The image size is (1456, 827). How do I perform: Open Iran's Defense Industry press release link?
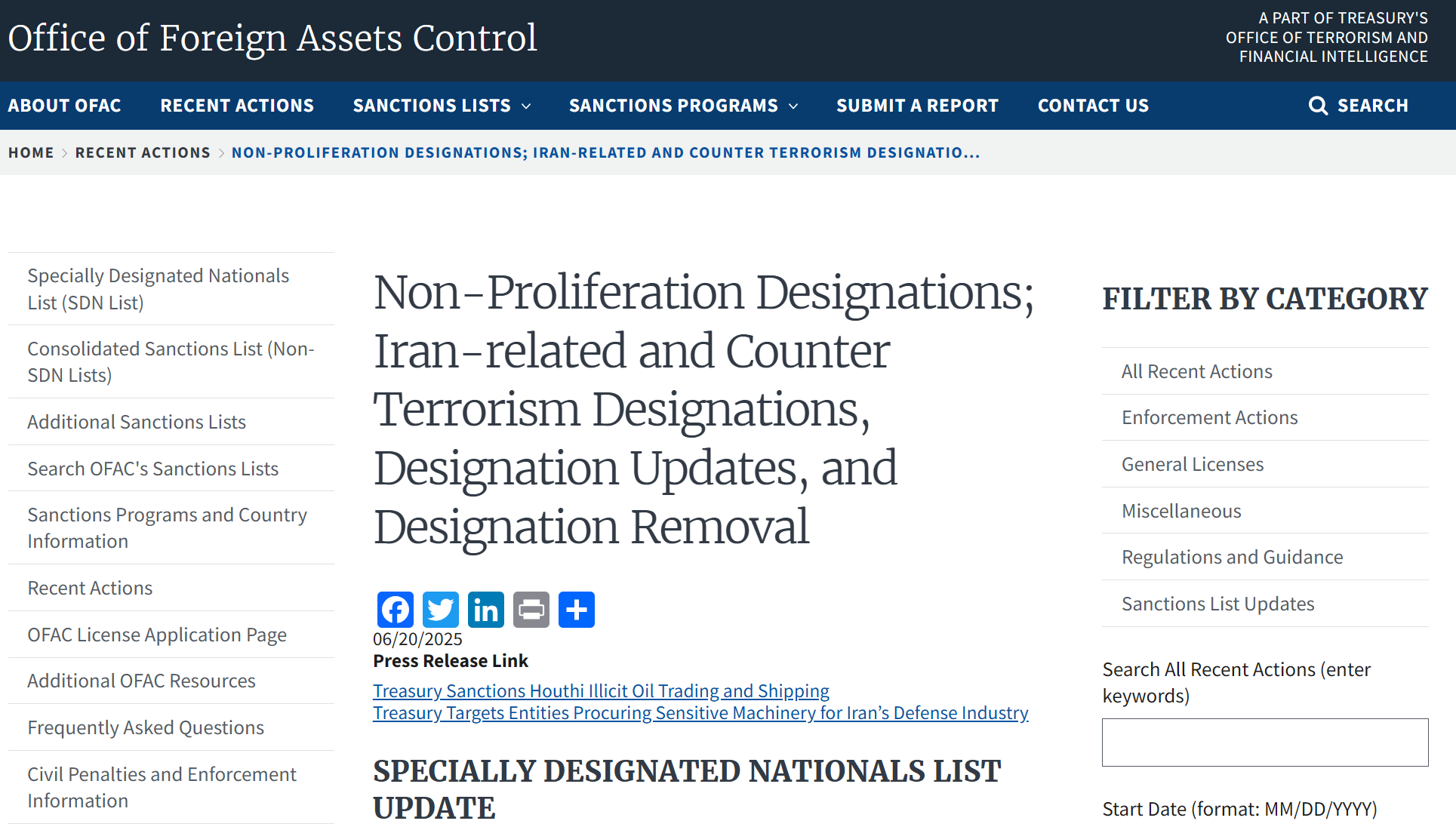click(700, 713)
